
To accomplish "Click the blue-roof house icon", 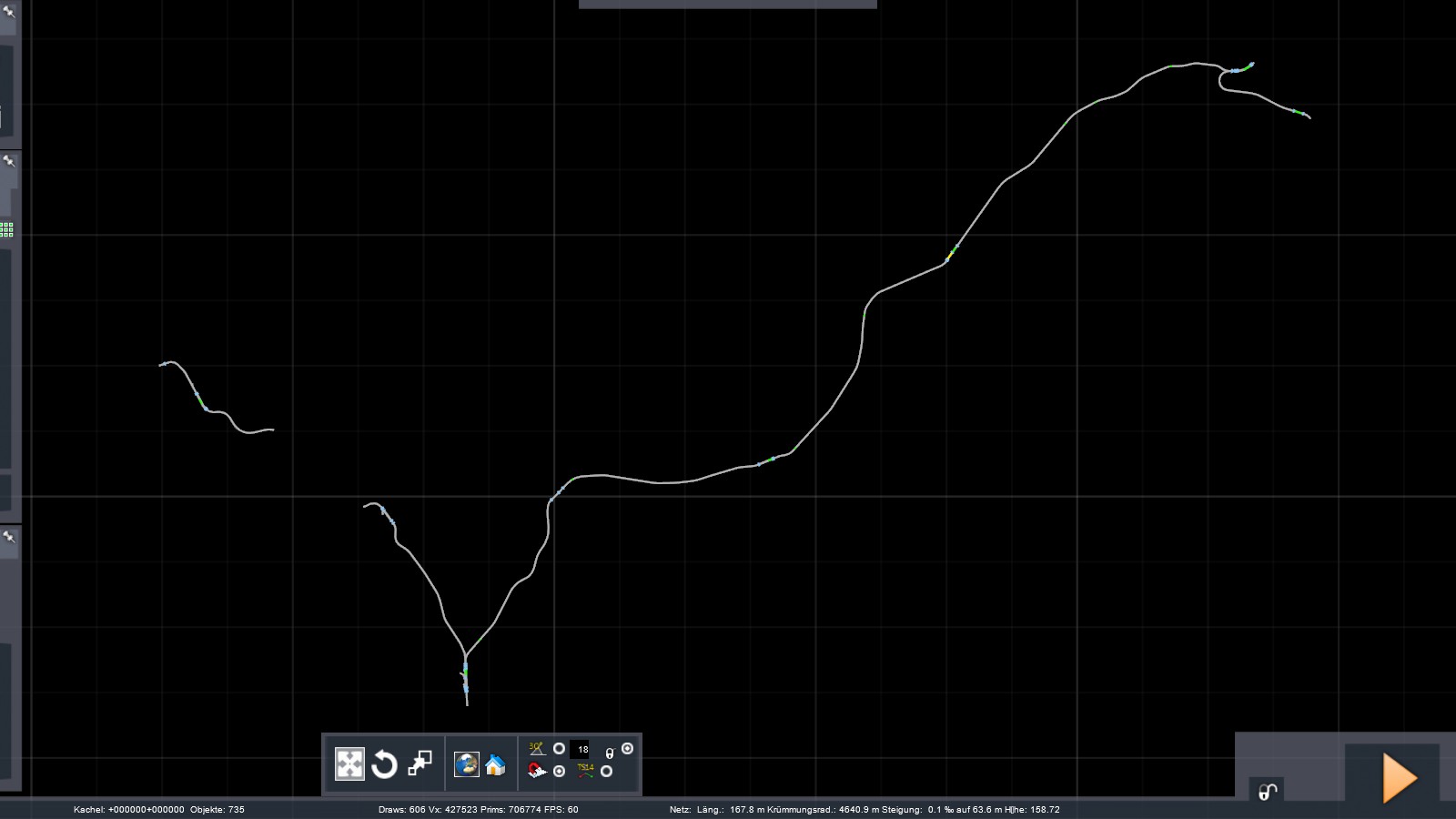I will (x=495, y=765).
